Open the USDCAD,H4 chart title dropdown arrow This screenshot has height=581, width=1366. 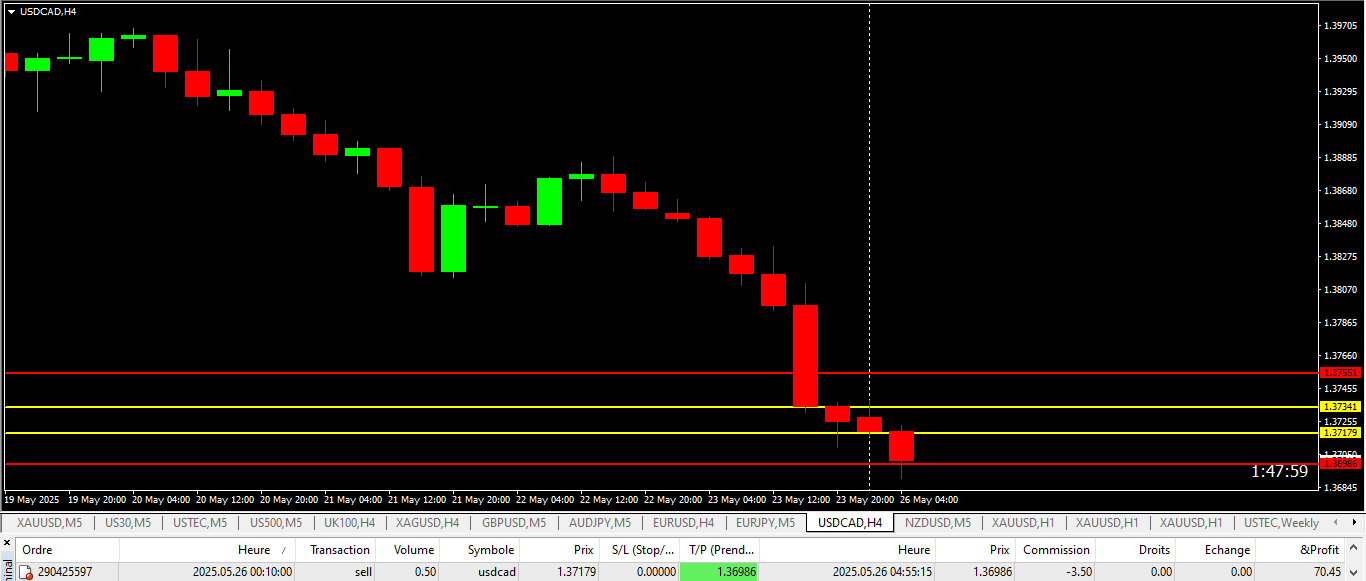click(x=11, y=11)
